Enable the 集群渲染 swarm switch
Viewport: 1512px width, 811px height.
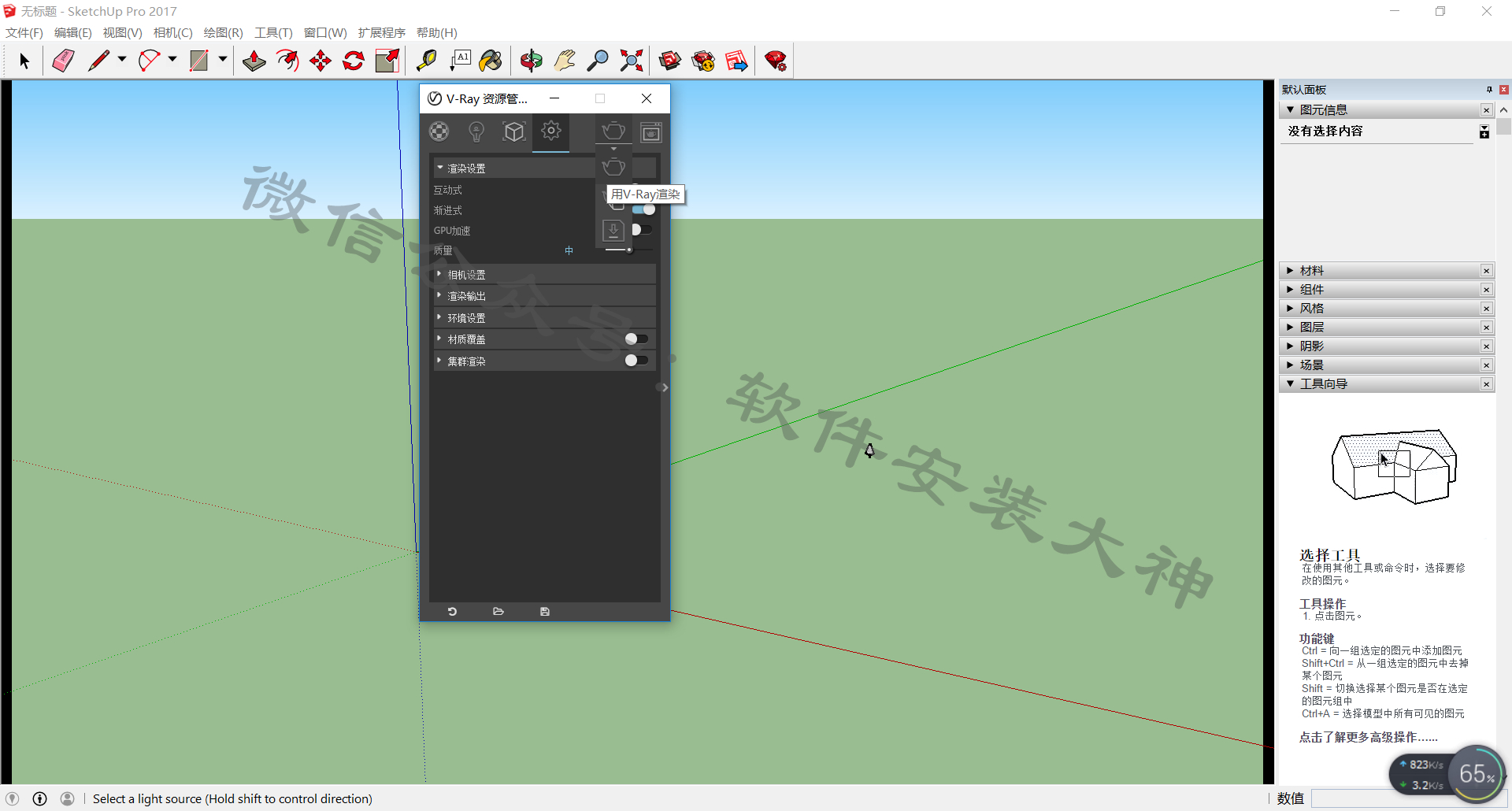[636, 361]
